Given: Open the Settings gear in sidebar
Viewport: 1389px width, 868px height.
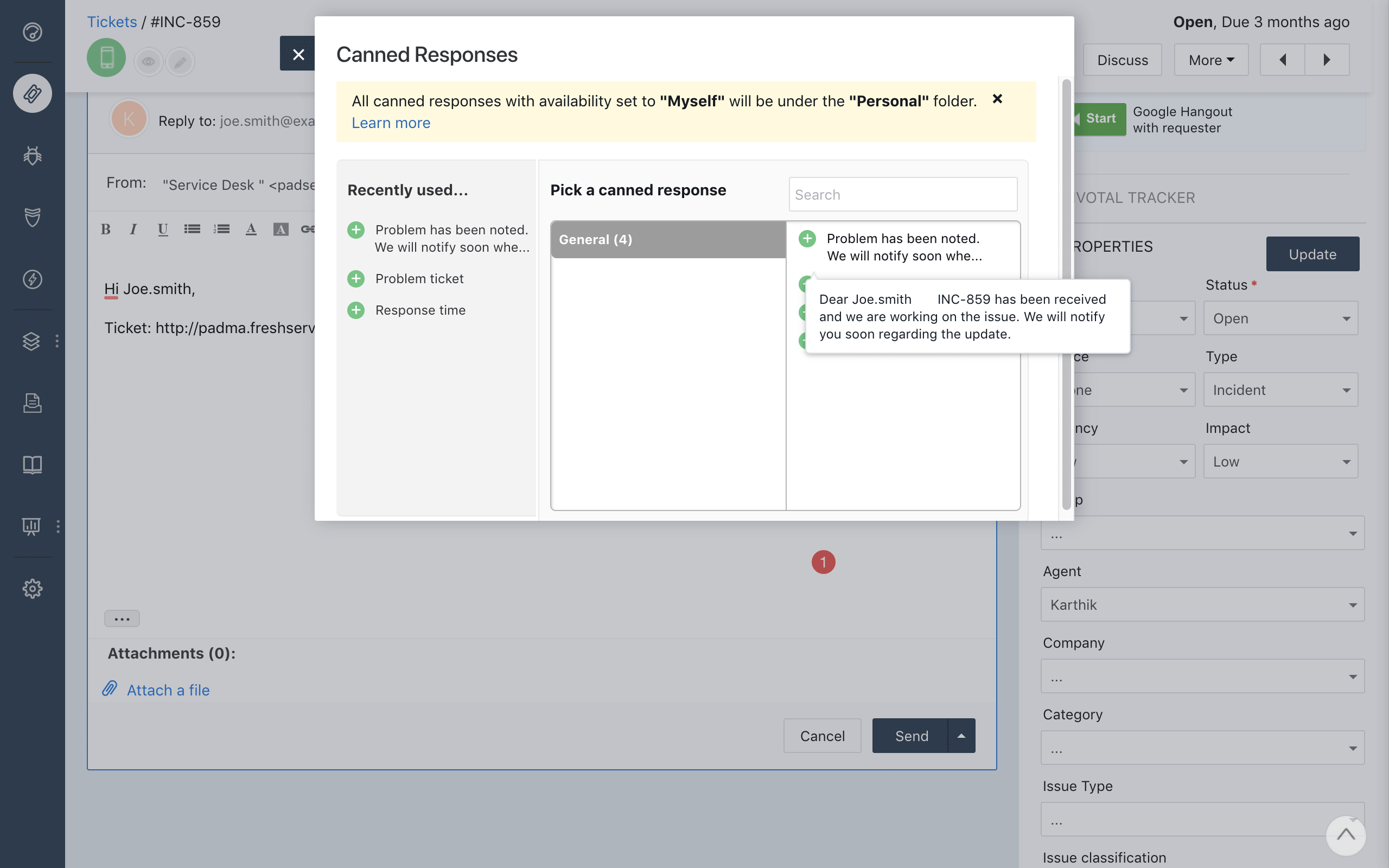Looking at the screenshot, I should point(32,589).
